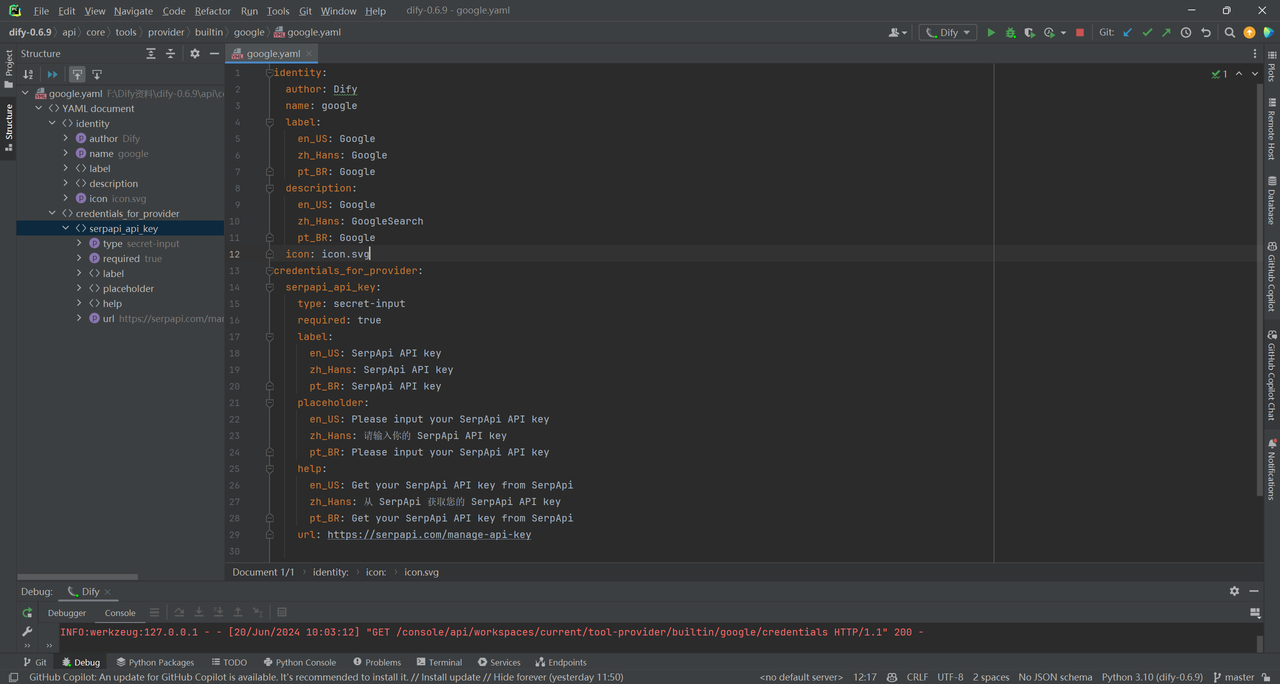This screenshot has width=1280, height=684.
Task: Click Python 3.10 interpreter in status bar
Action: [1152, 677]
